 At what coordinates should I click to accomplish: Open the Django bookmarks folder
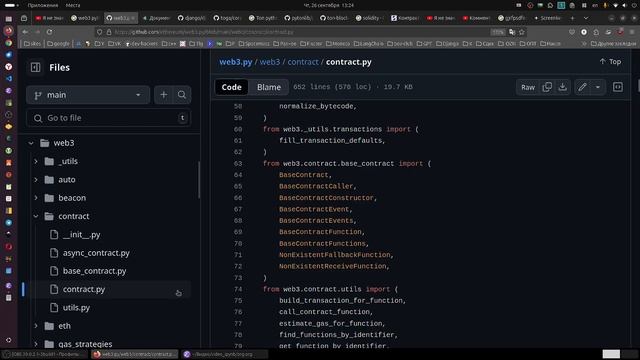point(447,44)
